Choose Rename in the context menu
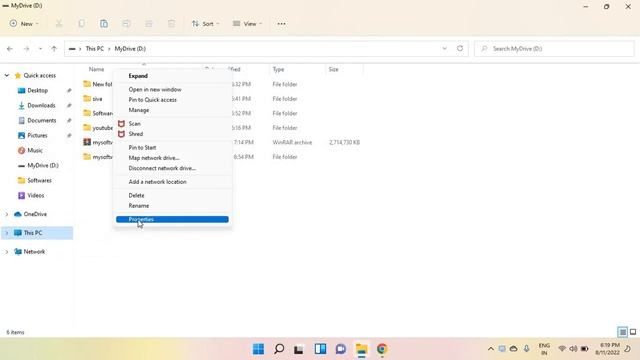This screenshot has height=360, width=640. tap(172, 206)
